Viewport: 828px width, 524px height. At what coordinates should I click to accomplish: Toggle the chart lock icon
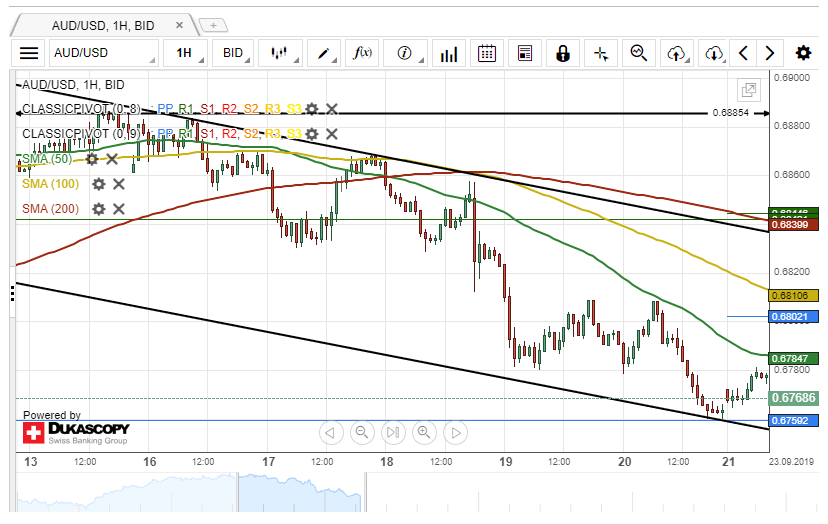pos(563,53)
